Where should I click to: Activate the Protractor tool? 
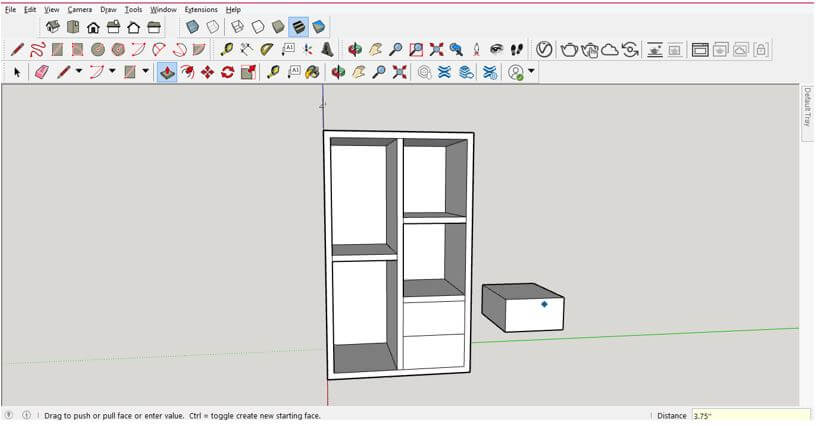pyautogui.click(x=267, y=50)
